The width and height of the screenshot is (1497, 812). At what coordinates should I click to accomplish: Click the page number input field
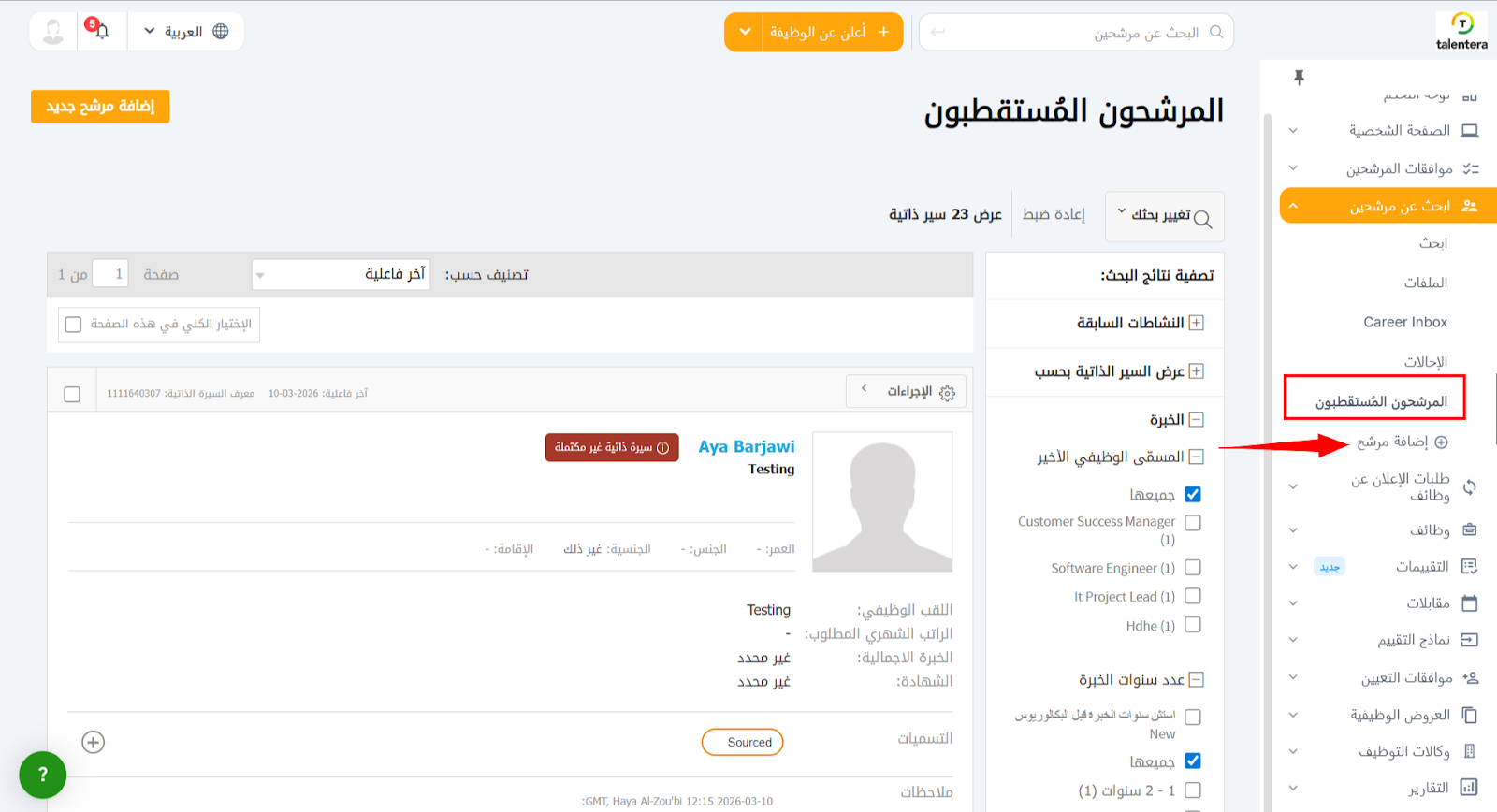tap(110, 274)
